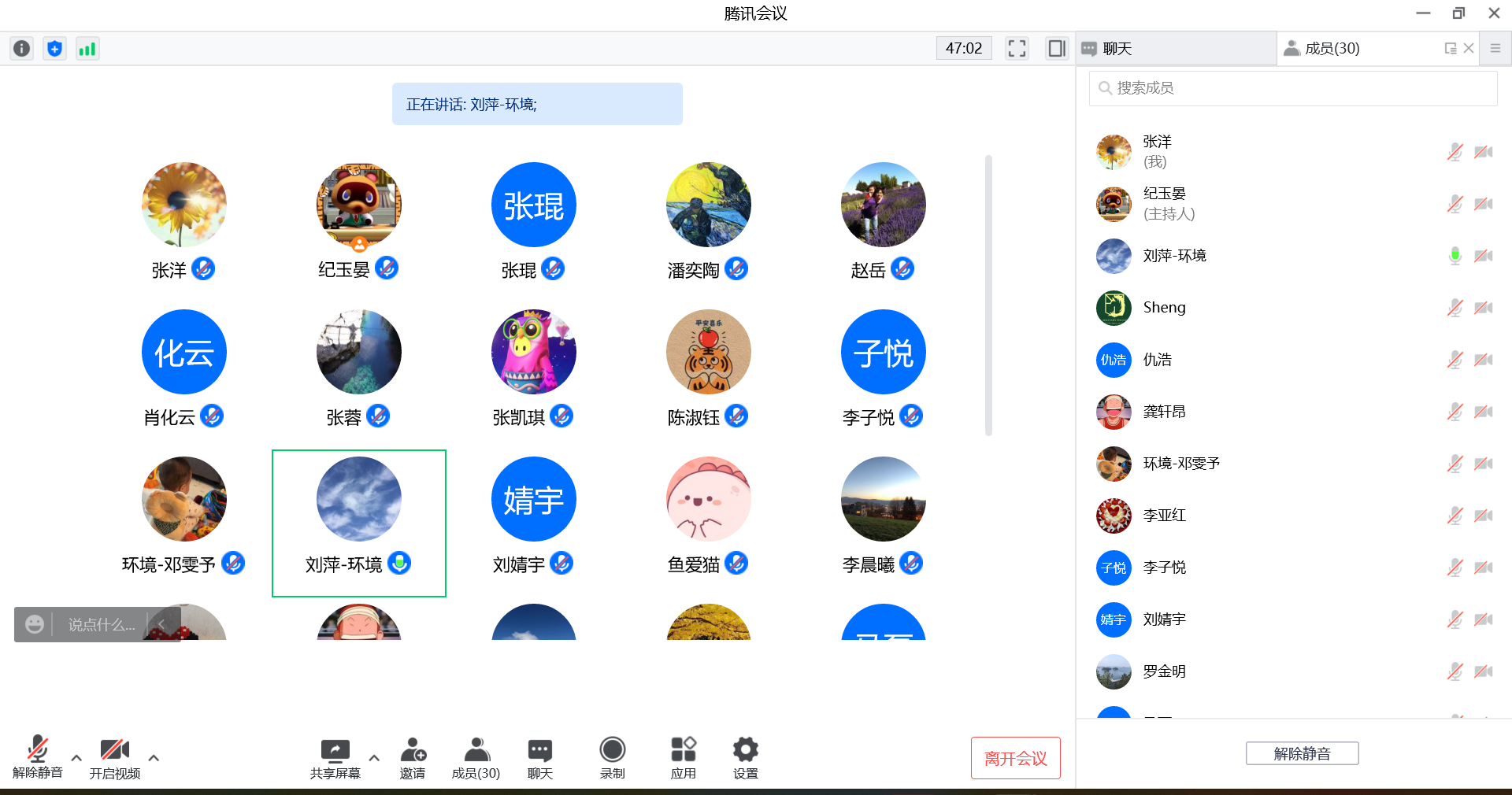The image size is (1512, 795).
Task: Click 刘萍-环境's green speaking microphone indicator
Action: coord(400,564)
